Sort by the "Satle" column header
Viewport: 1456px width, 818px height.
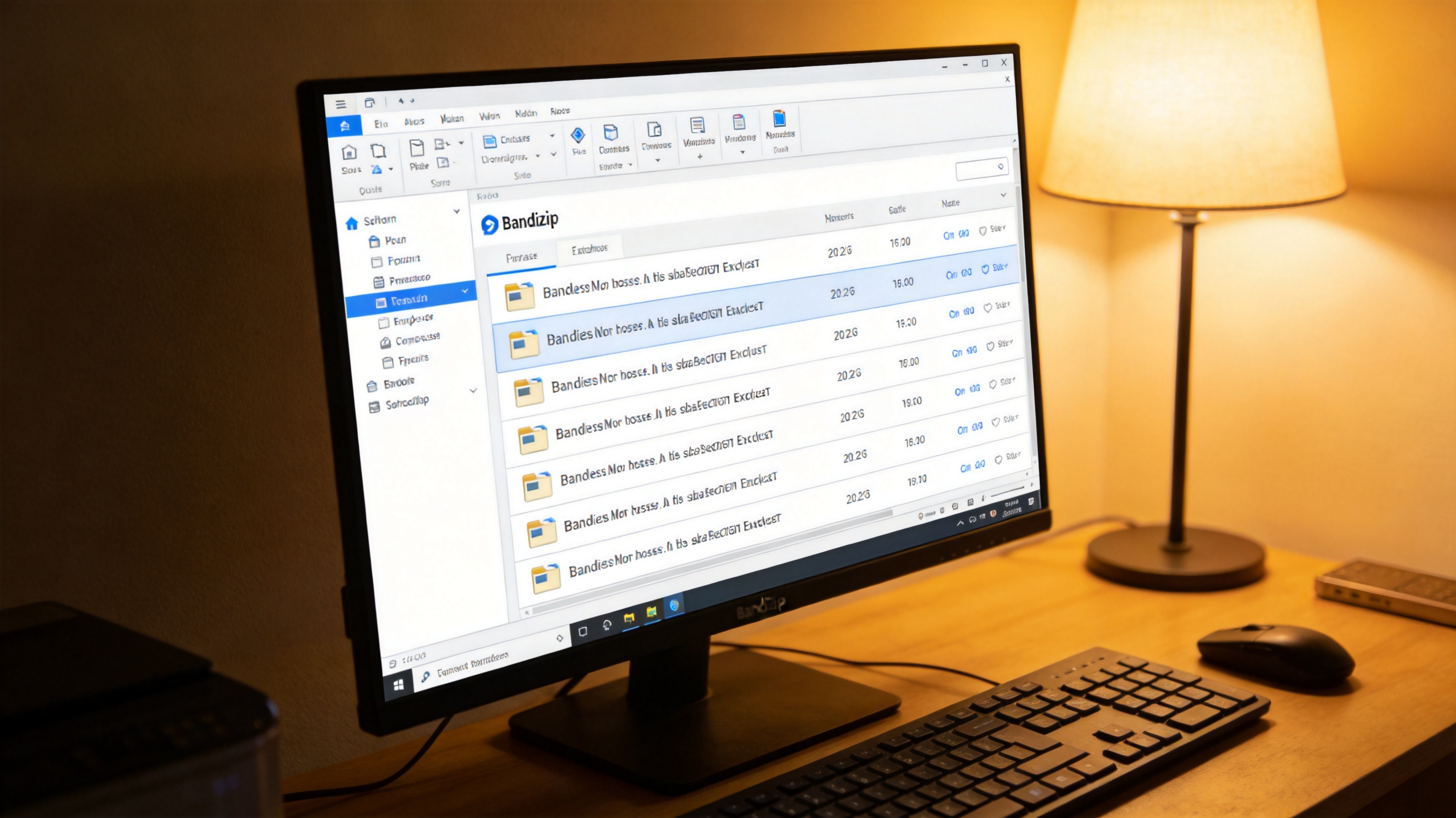tap(897, 210)
